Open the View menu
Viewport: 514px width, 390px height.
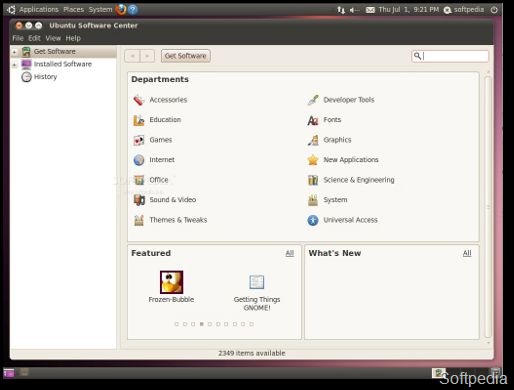click(53, 38)
